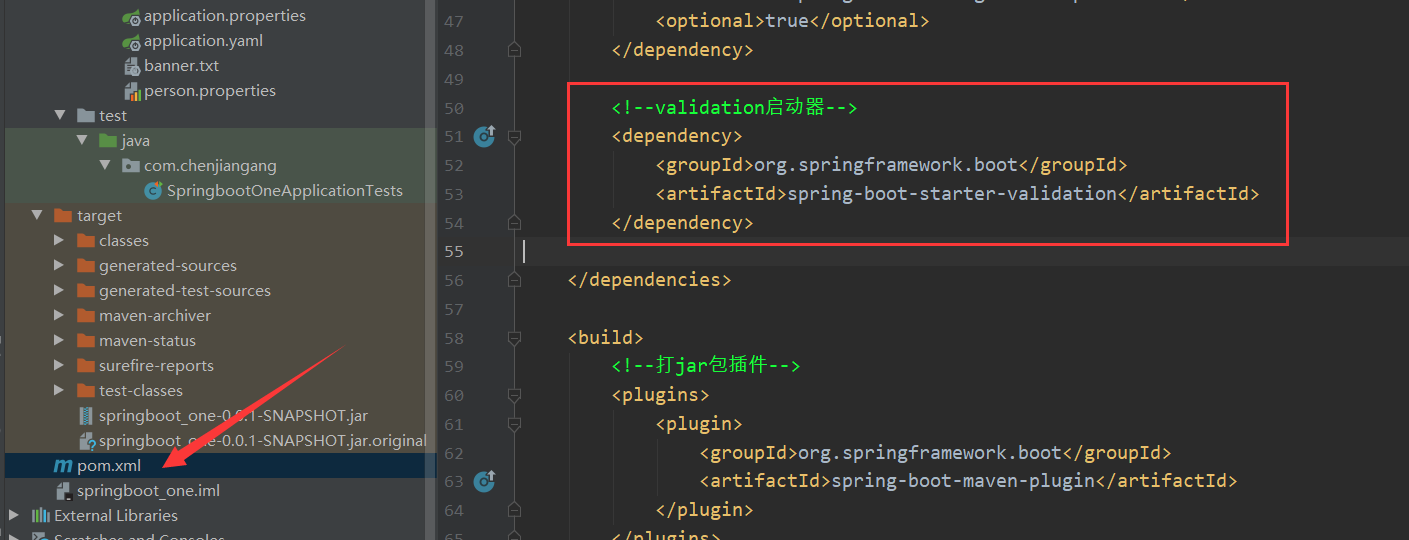Expand External Libraries node
Image resolution: width=1409 pixels, height=540 pixels.
tap(14, 516)
